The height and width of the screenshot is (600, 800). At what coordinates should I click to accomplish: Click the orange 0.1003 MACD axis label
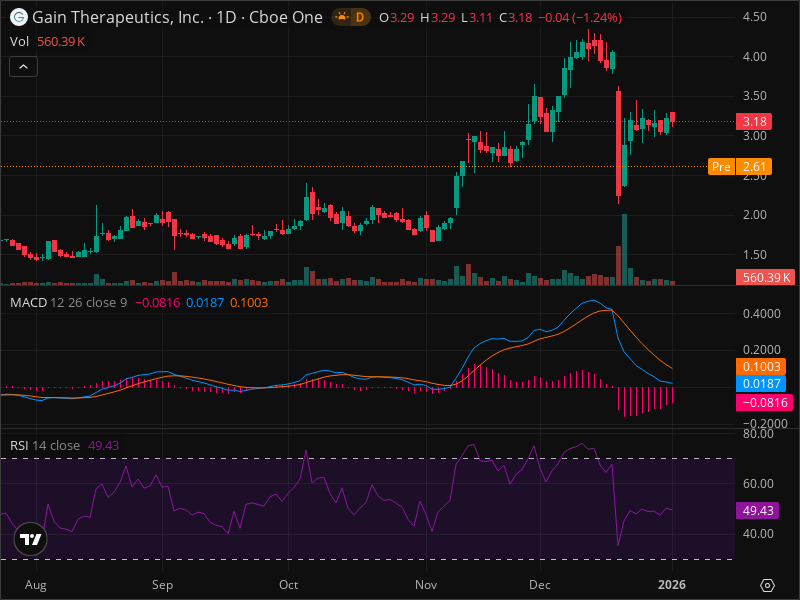point(761,366)
